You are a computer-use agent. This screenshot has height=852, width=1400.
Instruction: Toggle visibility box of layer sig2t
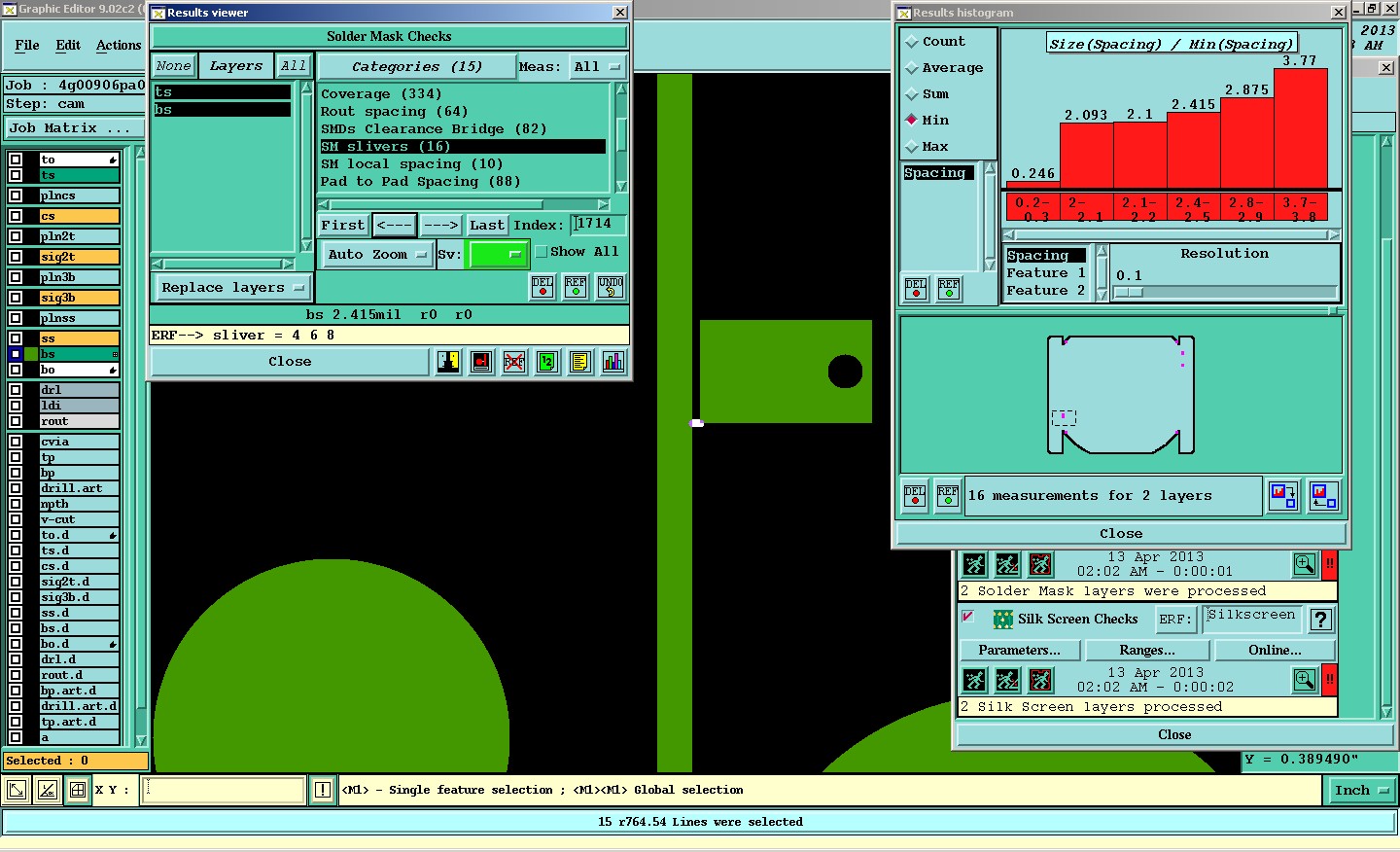[16, 257]
